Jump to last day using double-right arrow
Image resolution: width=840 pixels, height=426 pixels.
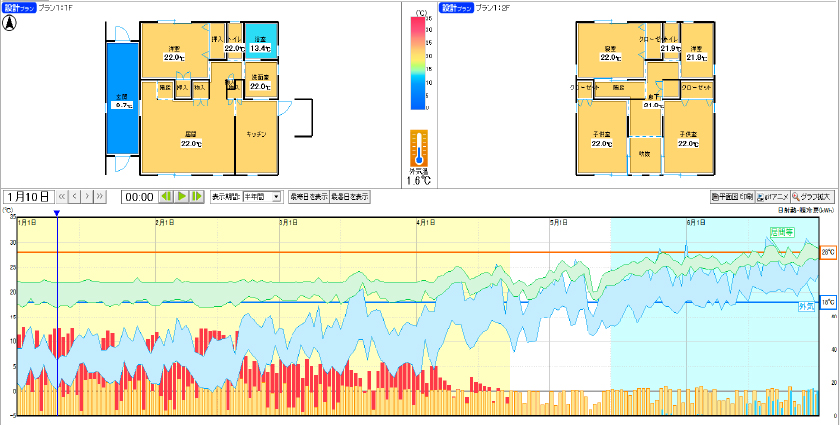(x=100, y=197)
